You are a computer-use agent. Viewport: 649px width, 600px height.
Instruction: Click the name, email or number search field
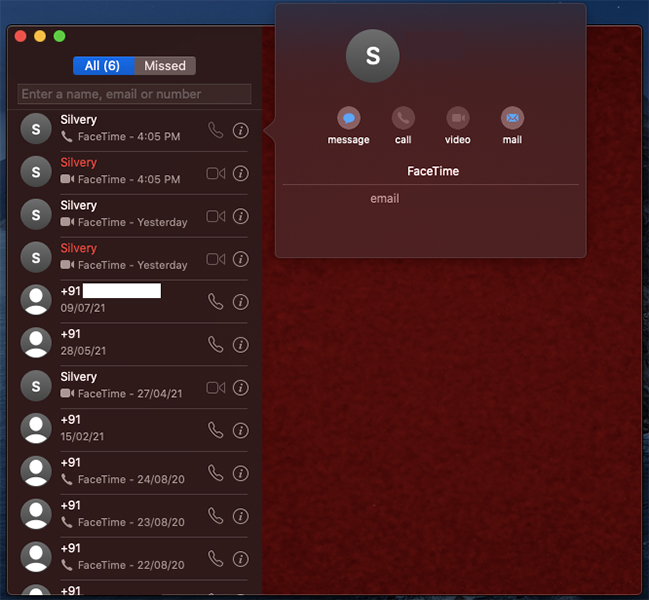135,94
